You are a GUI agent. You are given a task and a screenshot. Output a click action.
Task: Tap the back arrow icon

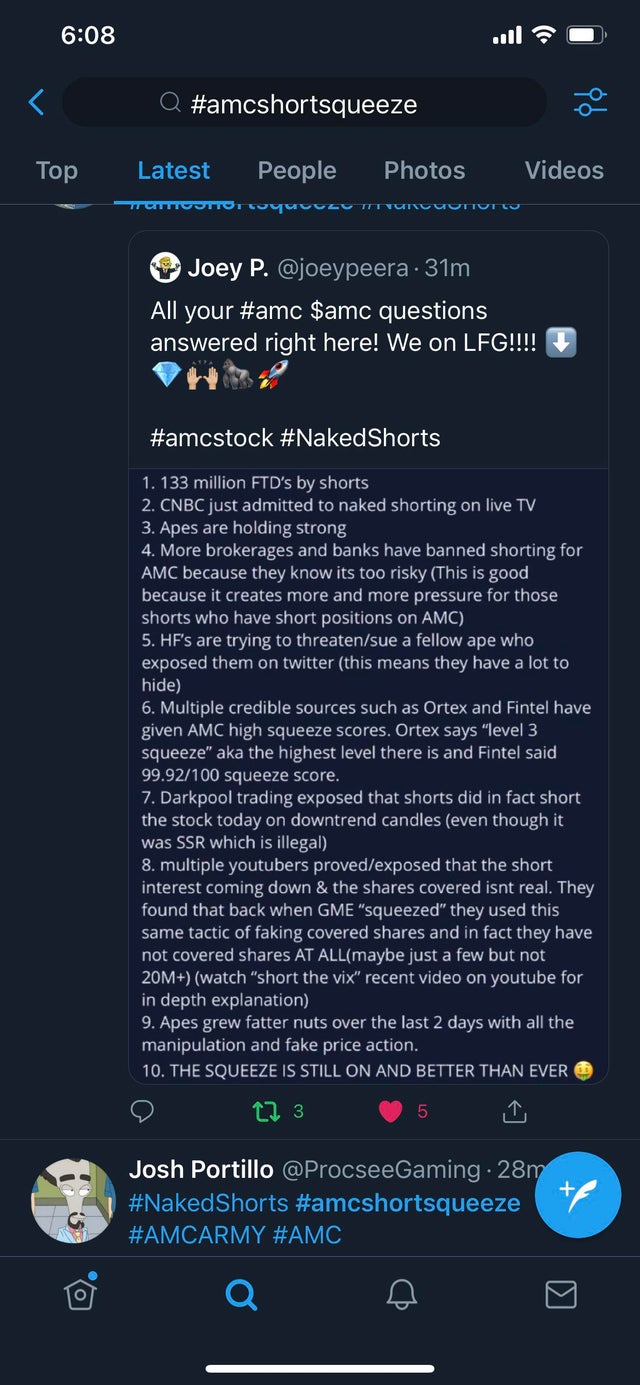point(37,102)
